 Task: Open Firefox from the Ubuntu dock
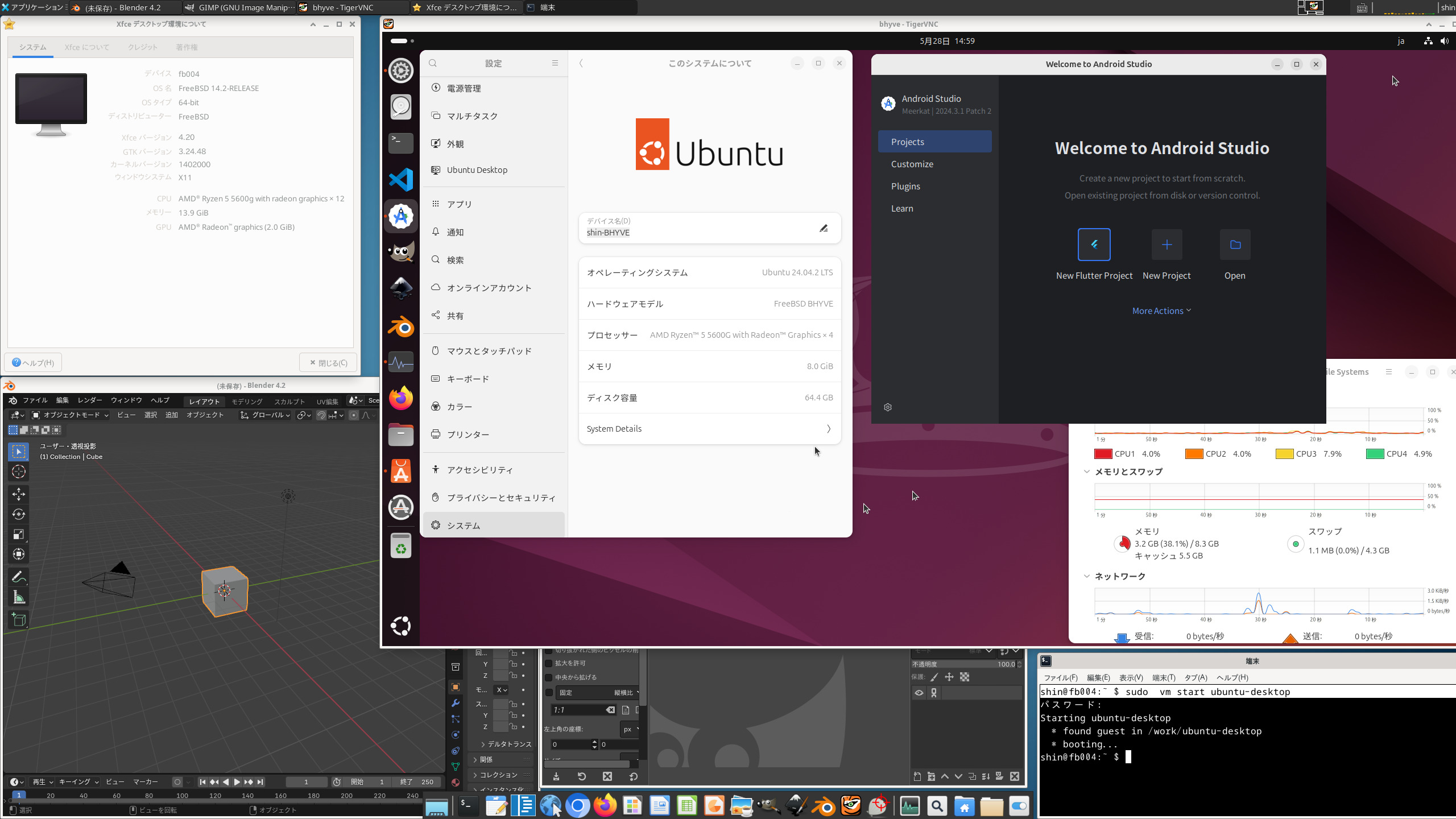pos(401,398)
